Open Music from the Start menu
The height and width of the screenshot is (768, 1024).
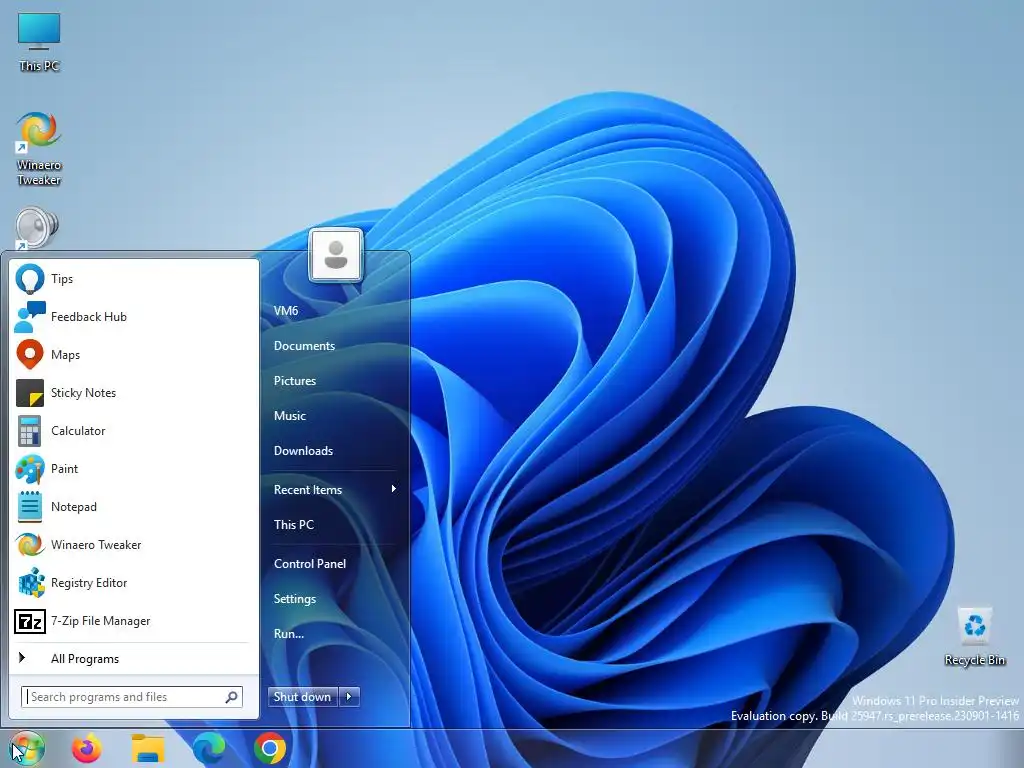pyautogui.click(x=290, y=416)
